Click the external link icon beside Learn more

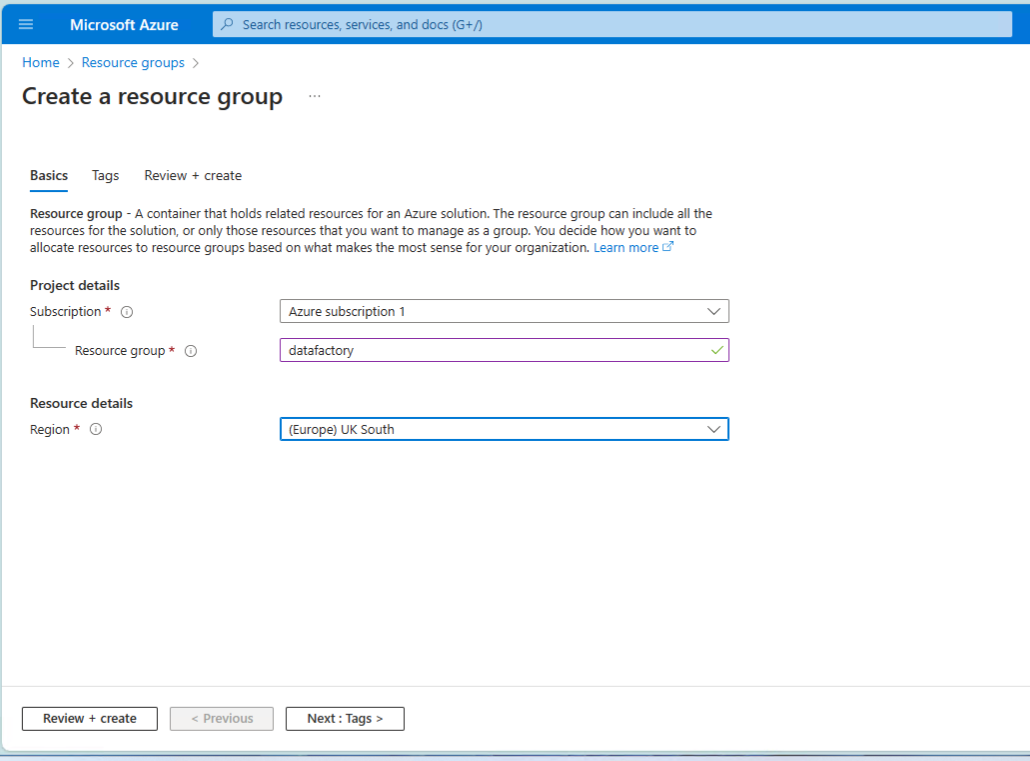pyautogui.click(x=668, y=247)
